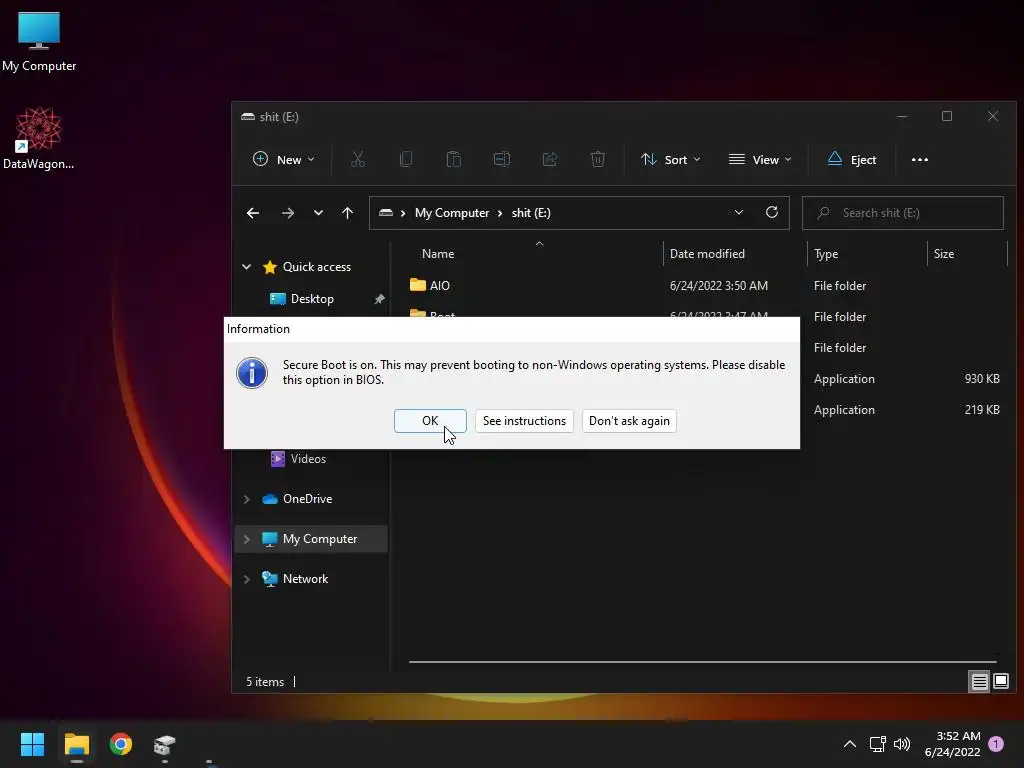Sort by the Size column header
This screenshot has width=1024, height=768.
pos(944,254)
